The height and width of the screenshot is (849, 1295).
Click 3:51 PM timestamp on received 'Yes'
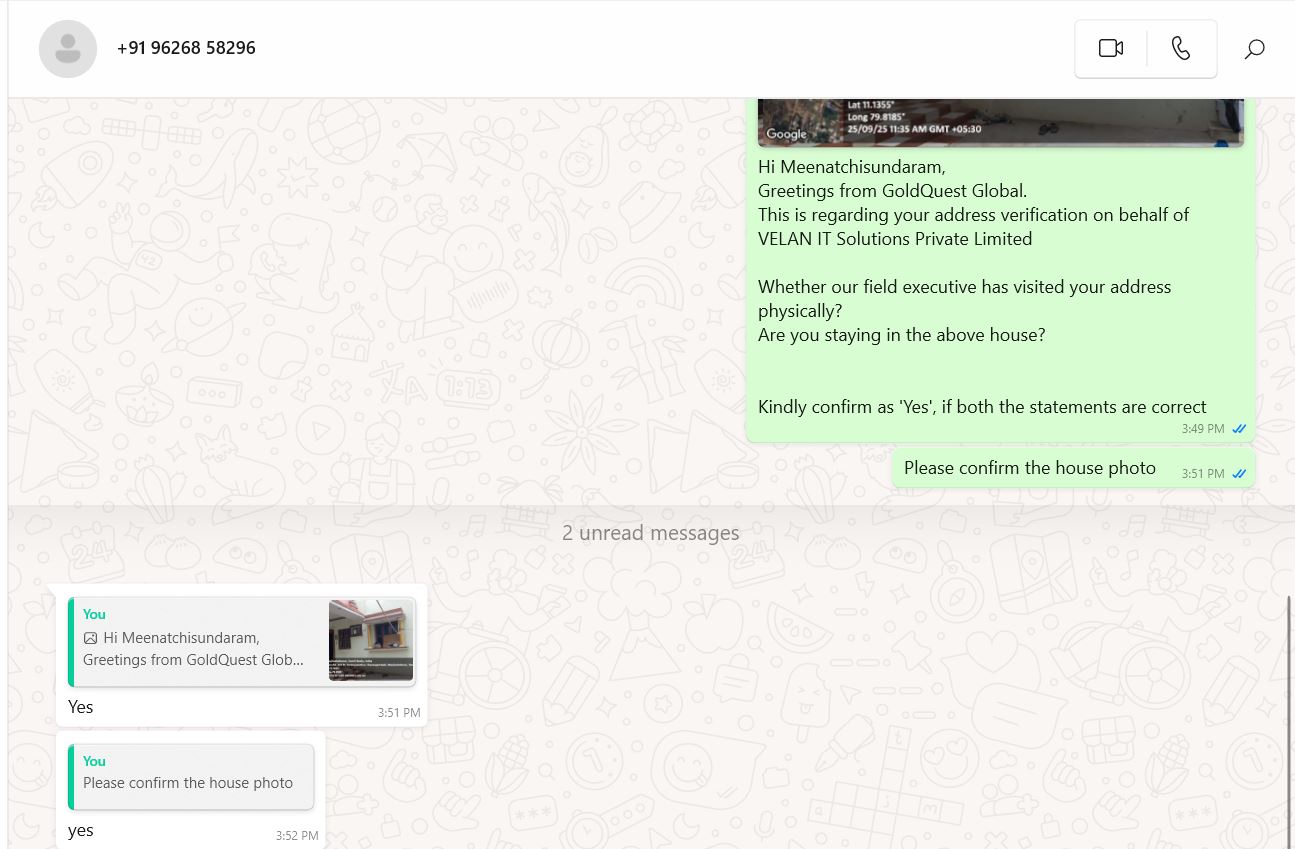399,713
